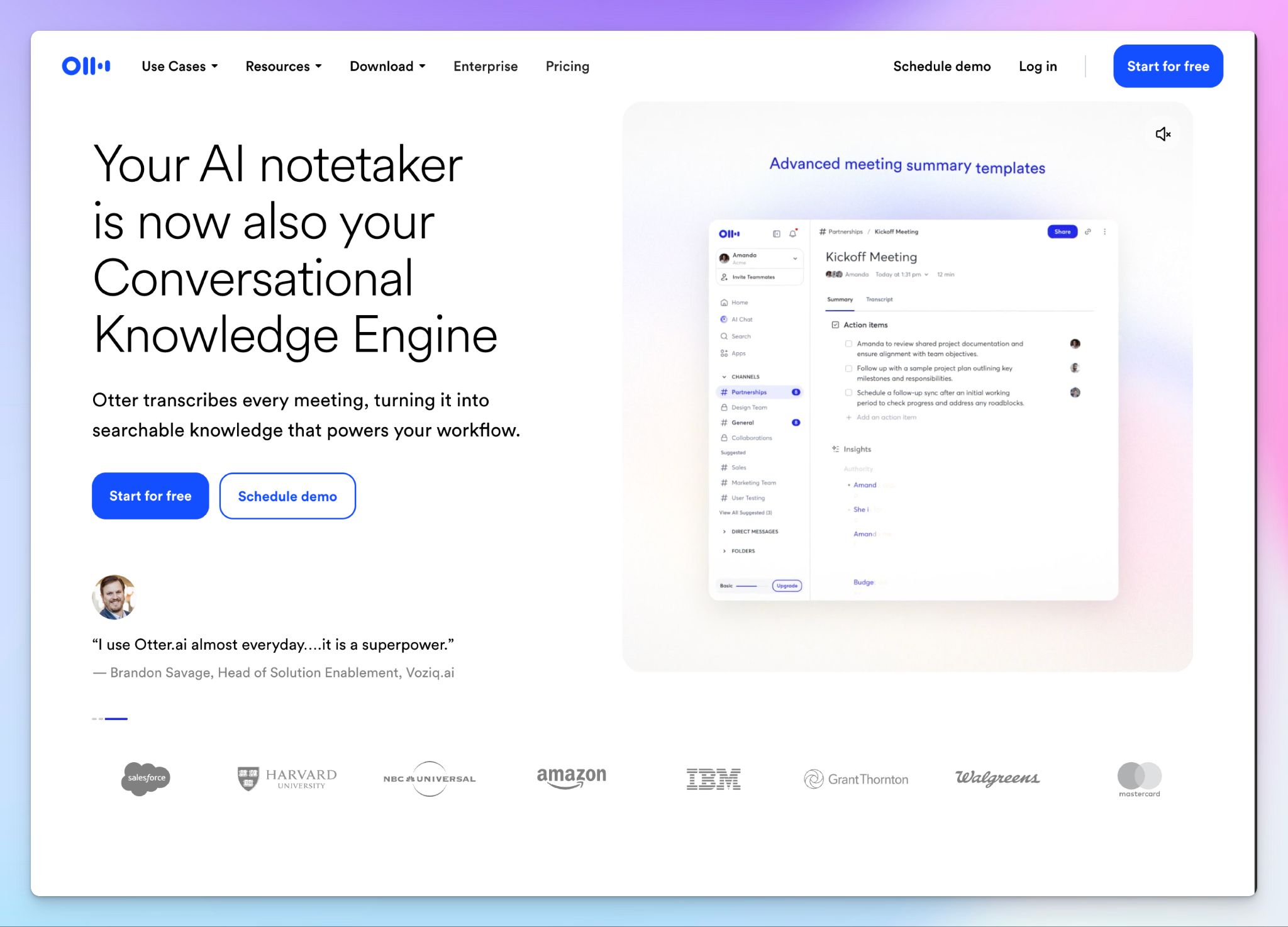This screenshot has width=1288, height=927.
Task: Click Brandon Savage's testimonial photo
Action: [x=114, y=597]
